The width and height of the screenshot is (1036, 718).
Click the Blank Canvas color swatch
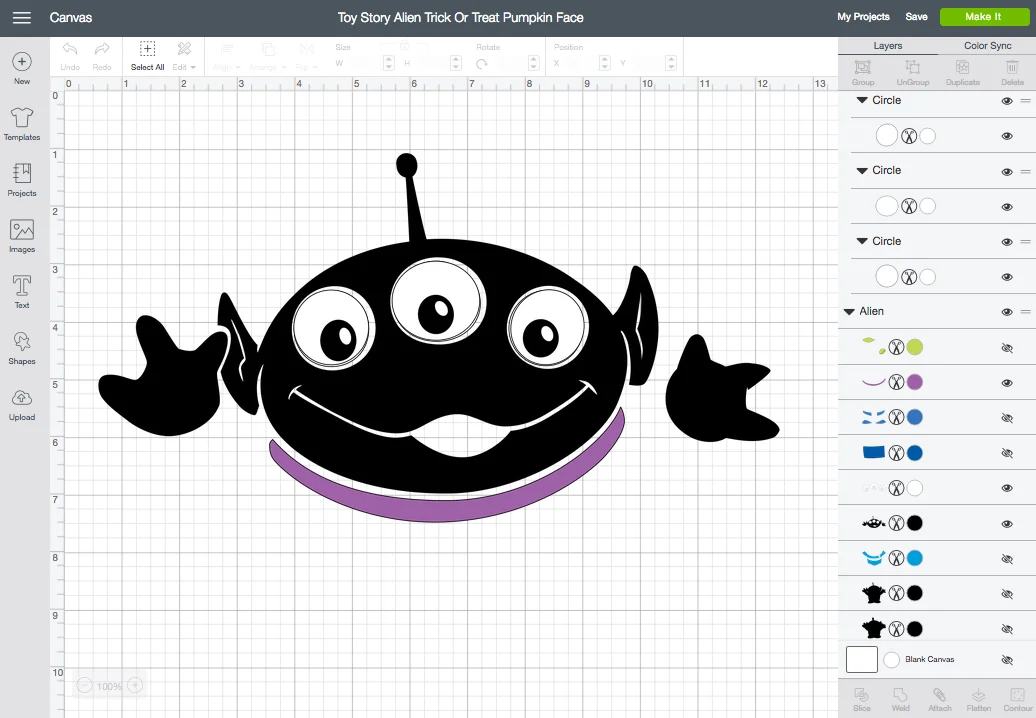(891, 660)
